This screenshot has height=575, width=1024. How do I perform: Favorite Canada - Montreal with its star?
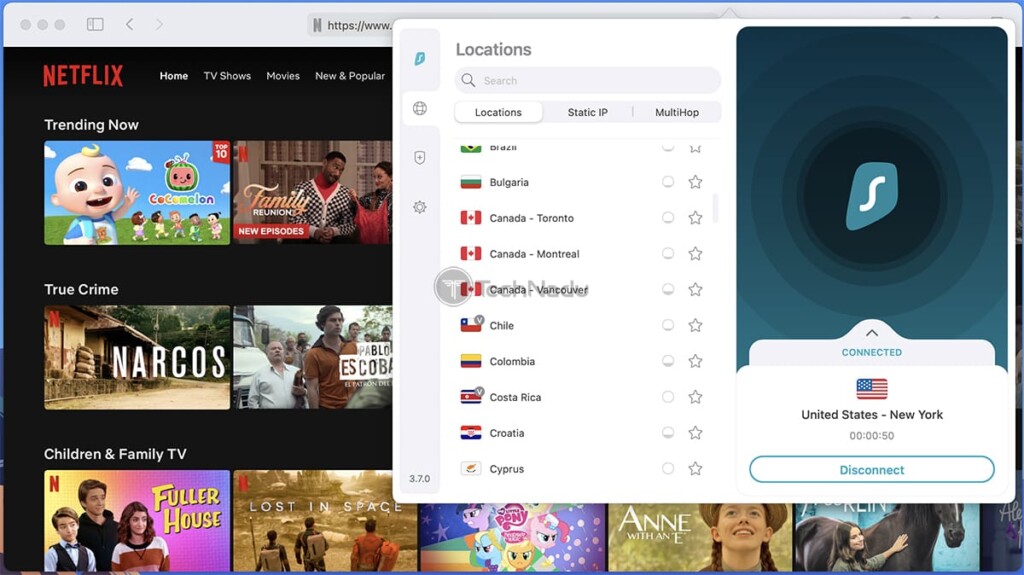(696, 254)
